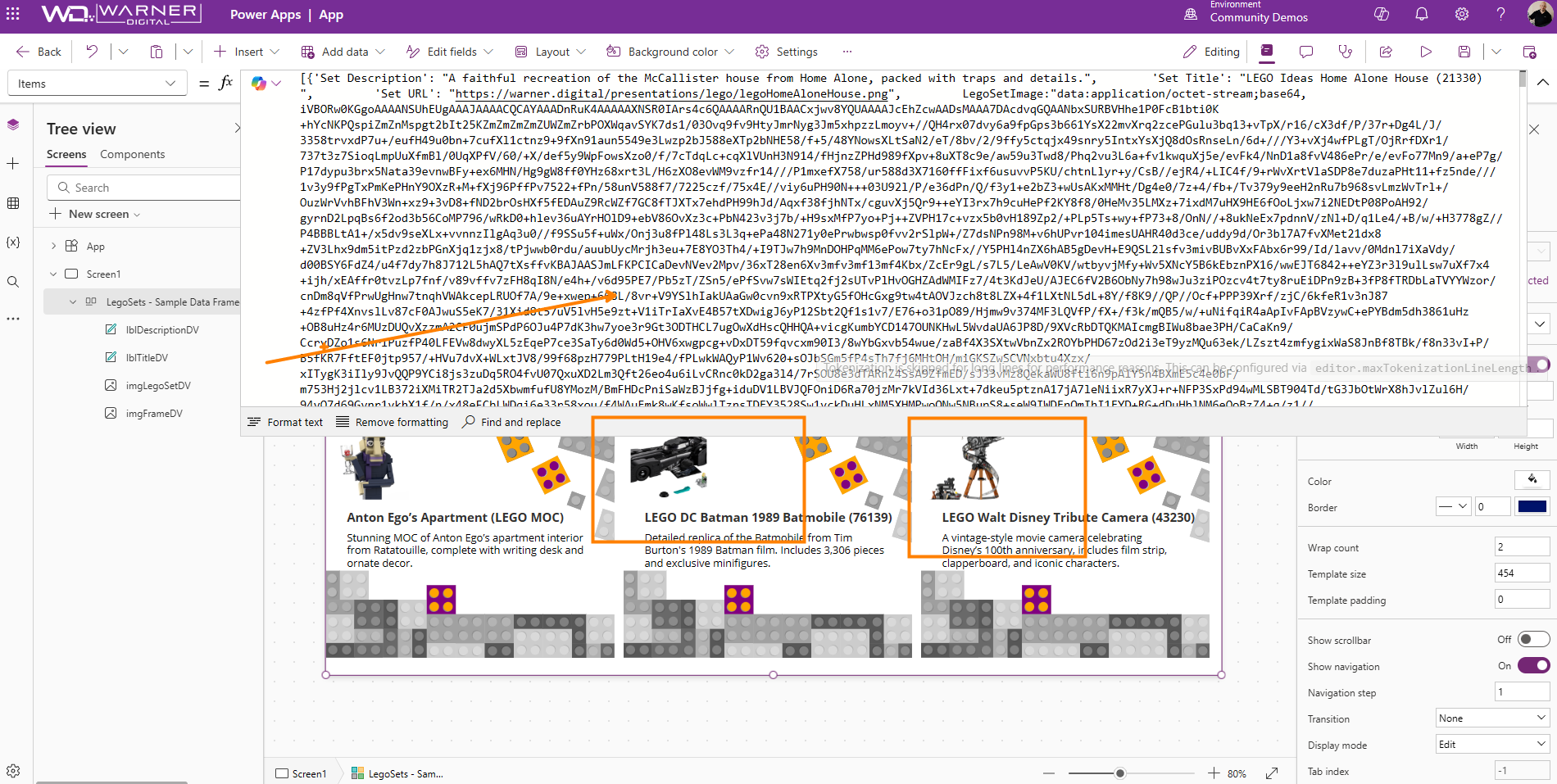
Task: Open the Items property dropdown
Action: [x=96, y=84]
